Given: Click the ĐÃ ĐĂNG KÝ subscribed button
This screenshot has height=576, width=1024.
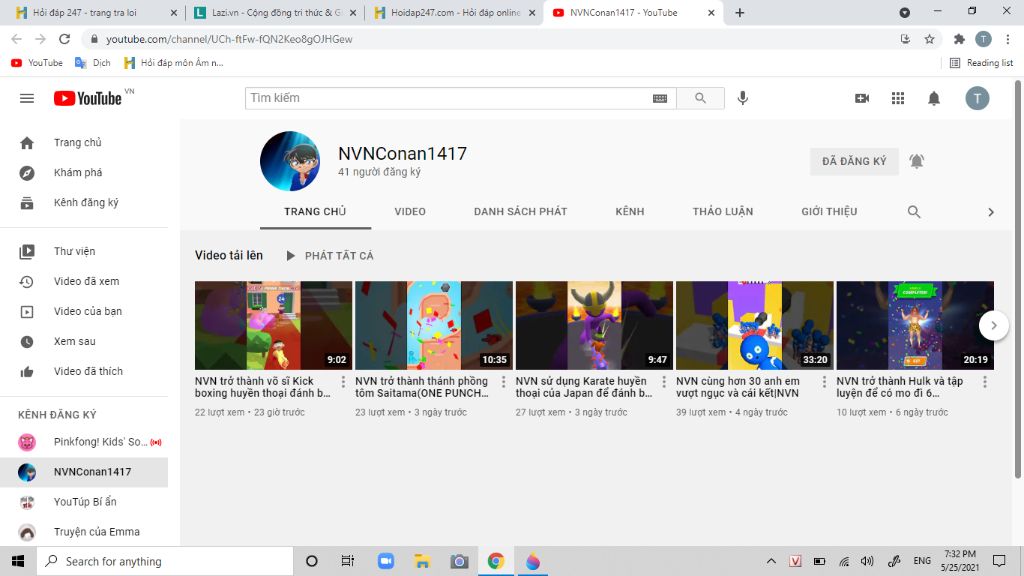Looking at the screenshot, I should click(x=854, y=161).
